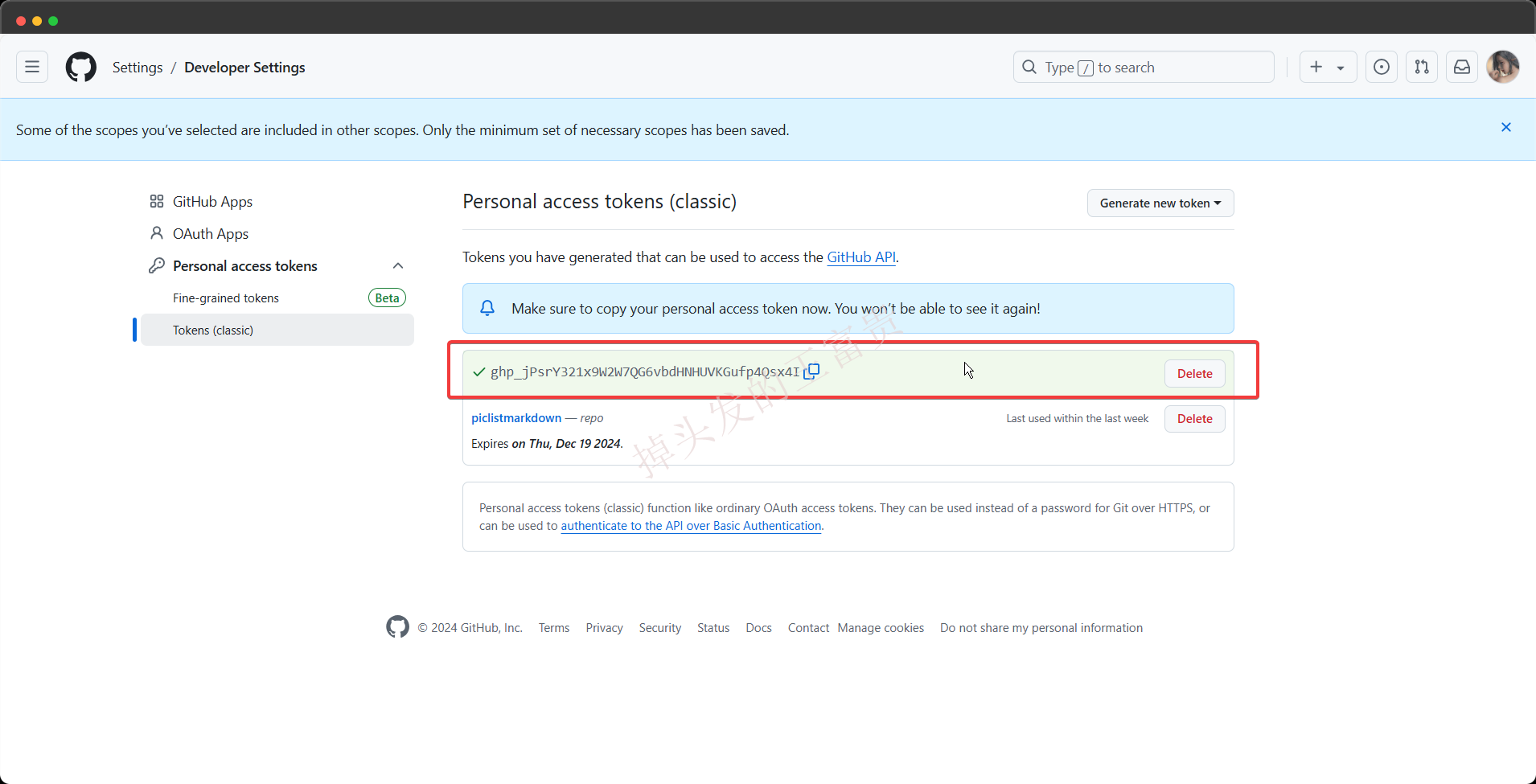The image size is (1536, 784).
Task: Click the repo scope label text
Action: click(592, 418)
